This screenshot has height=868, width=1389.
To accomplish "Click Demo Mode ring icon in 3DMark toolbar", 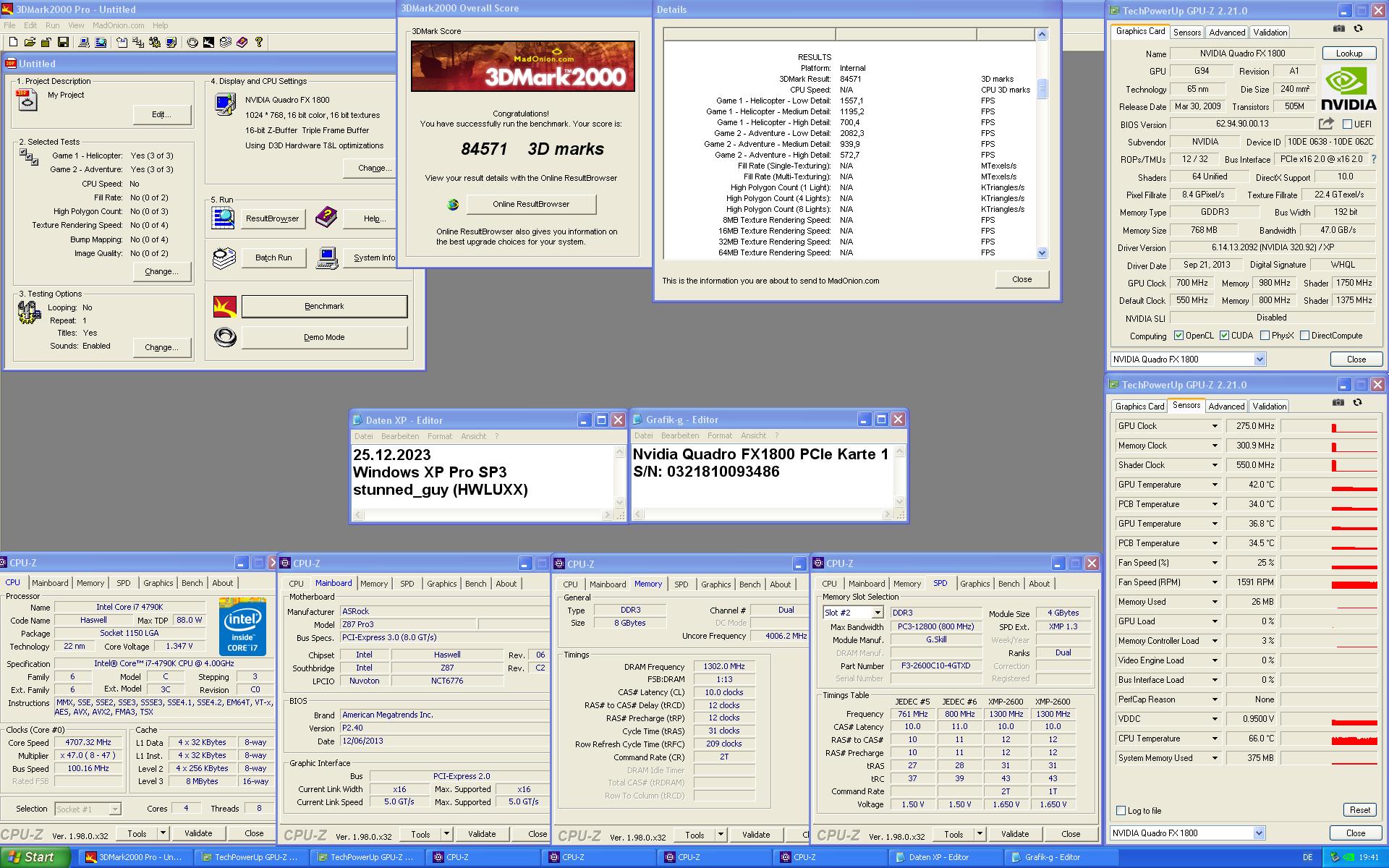I will [x=192, y=42].
